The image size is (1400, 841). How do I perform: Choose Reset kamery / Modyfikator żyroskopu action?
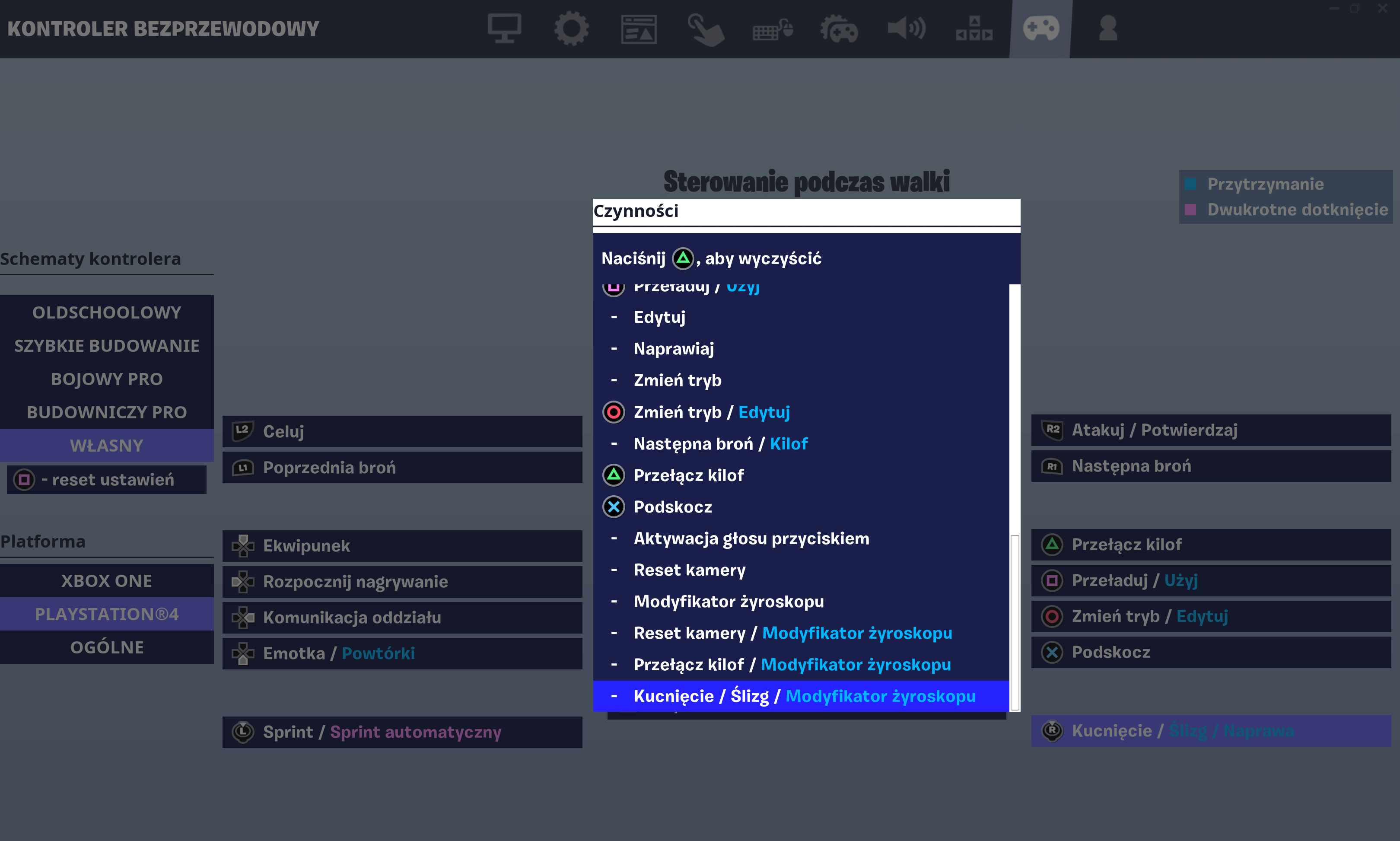point(801,633)
